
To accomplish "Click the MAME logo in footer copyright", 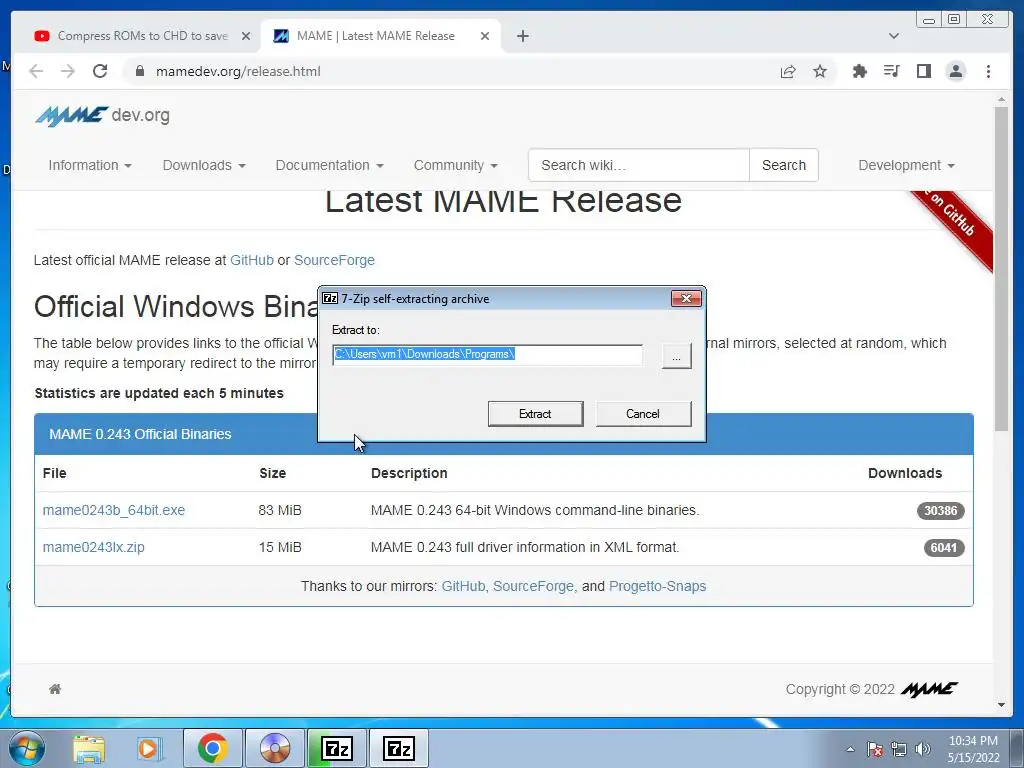I will pyautogui.click(x=929, y=689).
